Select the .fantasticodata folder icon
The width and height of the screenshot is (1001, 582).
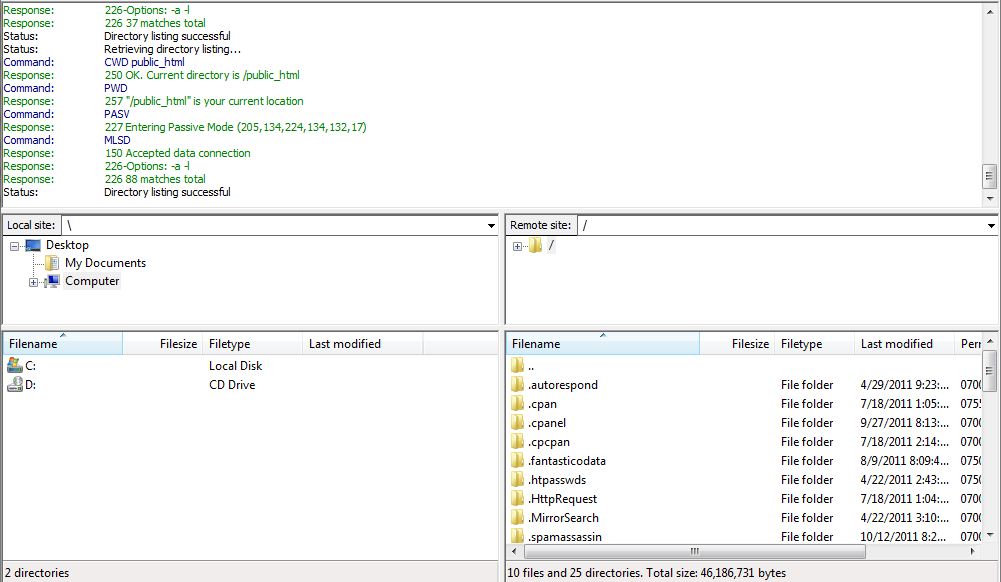pyautogui.click(x=518, y=461)
